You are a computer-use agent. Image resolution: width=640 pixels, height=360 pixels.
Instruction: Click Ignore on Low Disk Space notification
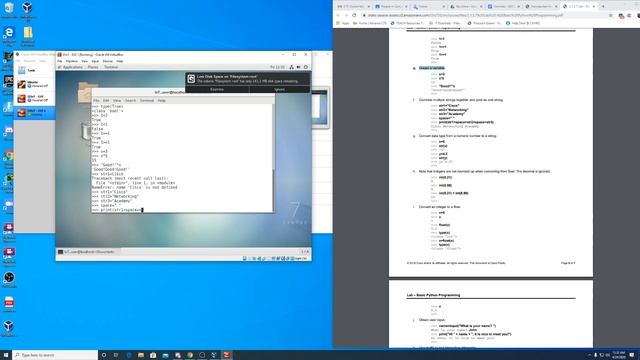click(x=279, y=89)
